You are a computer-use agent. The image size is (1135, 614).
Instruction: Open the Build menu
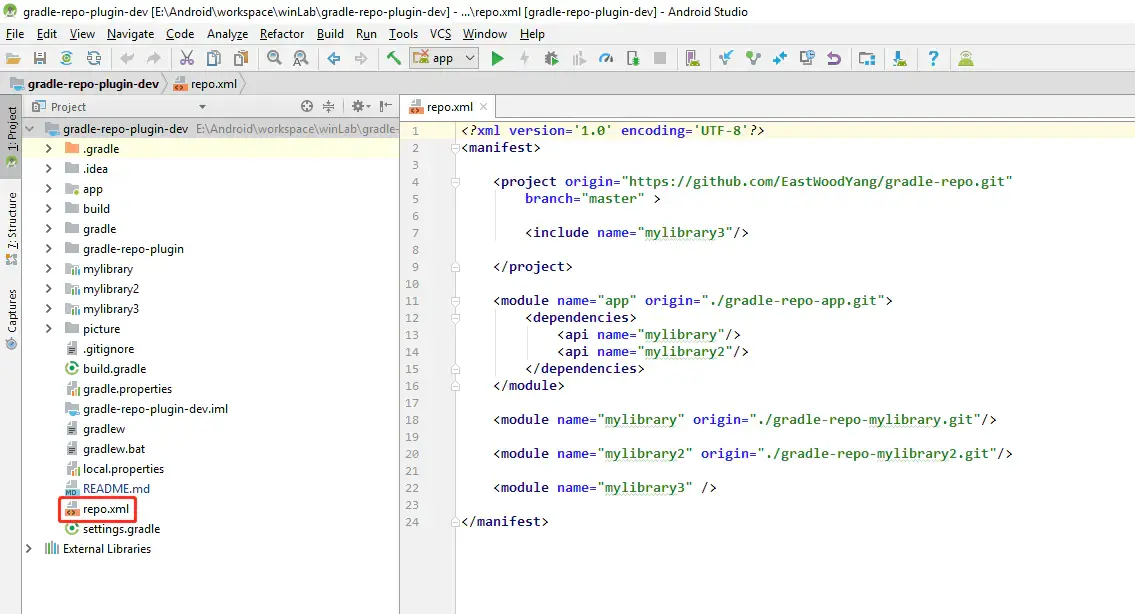pyautogui.click(x=330, y=34)
